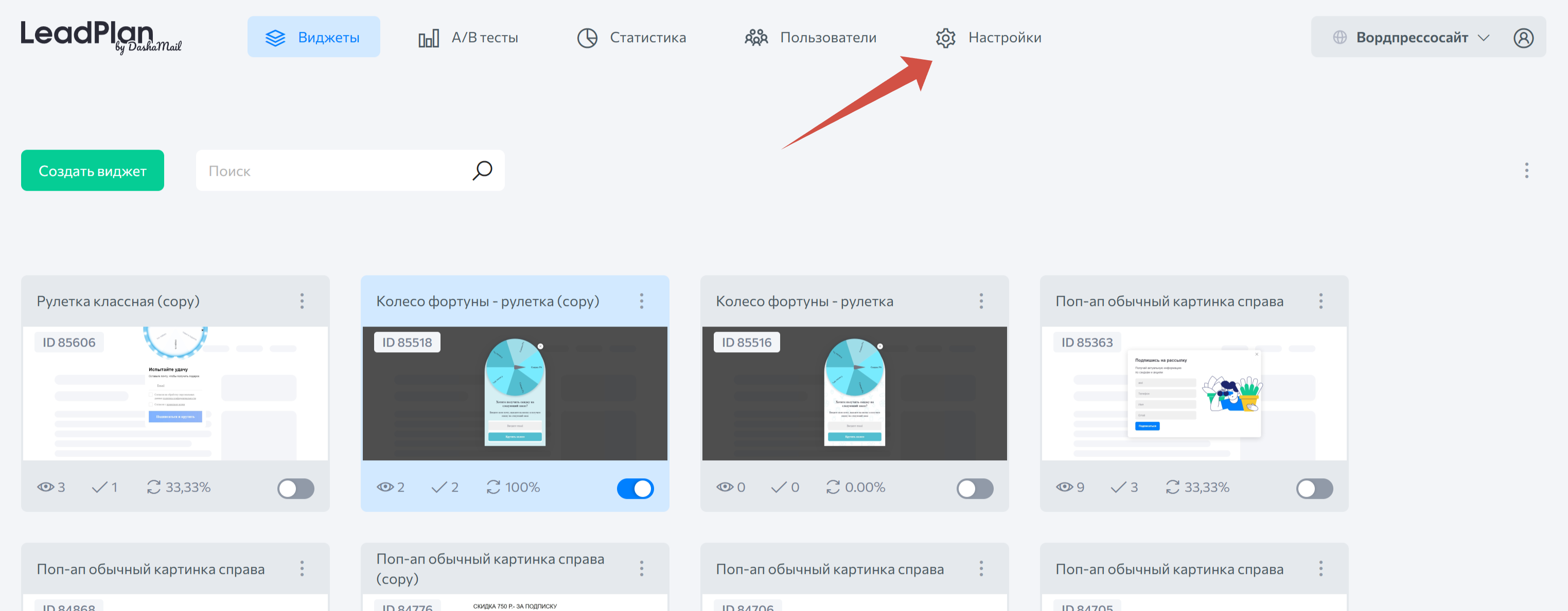
Task: Click the 0.00% conversion value
Action: (x=865, y=488)
